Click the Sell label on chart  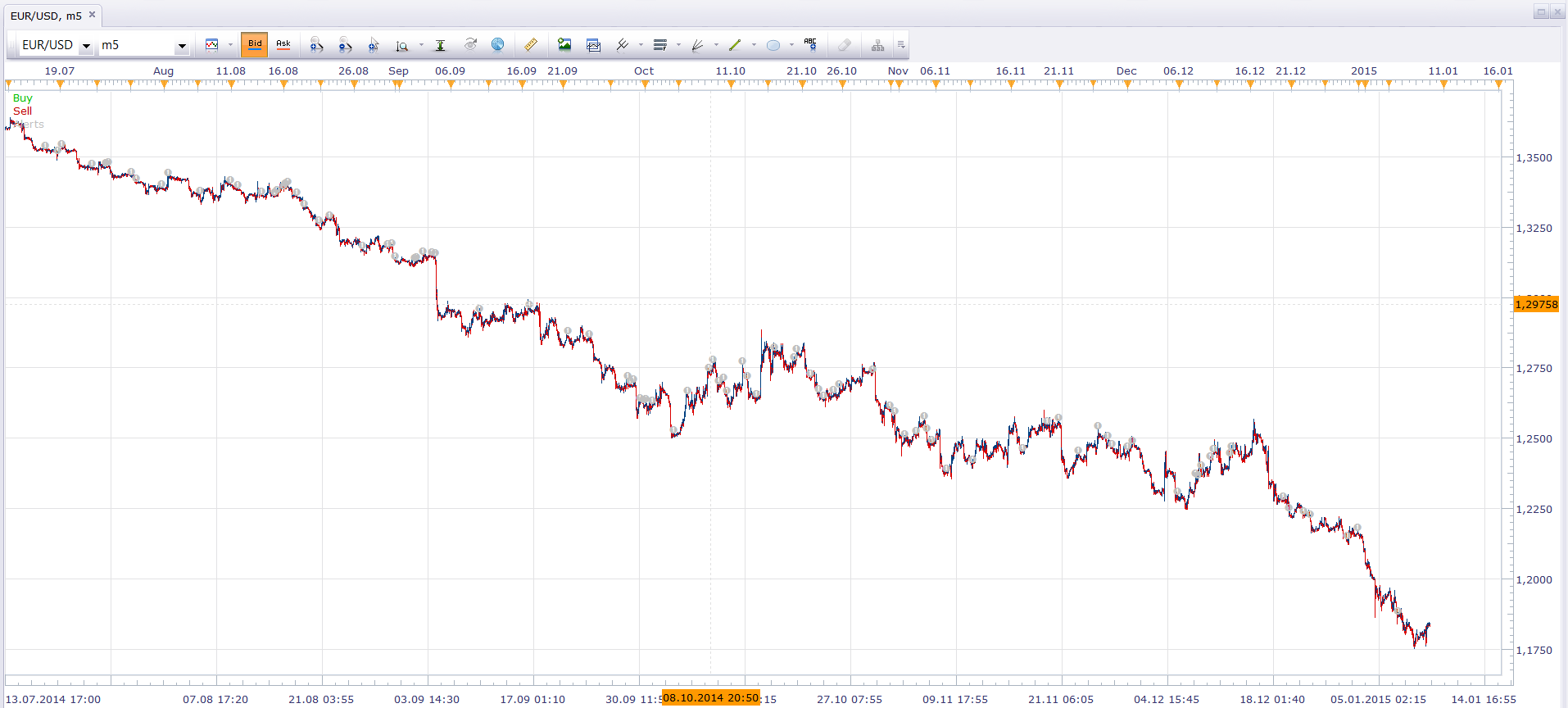22,111
